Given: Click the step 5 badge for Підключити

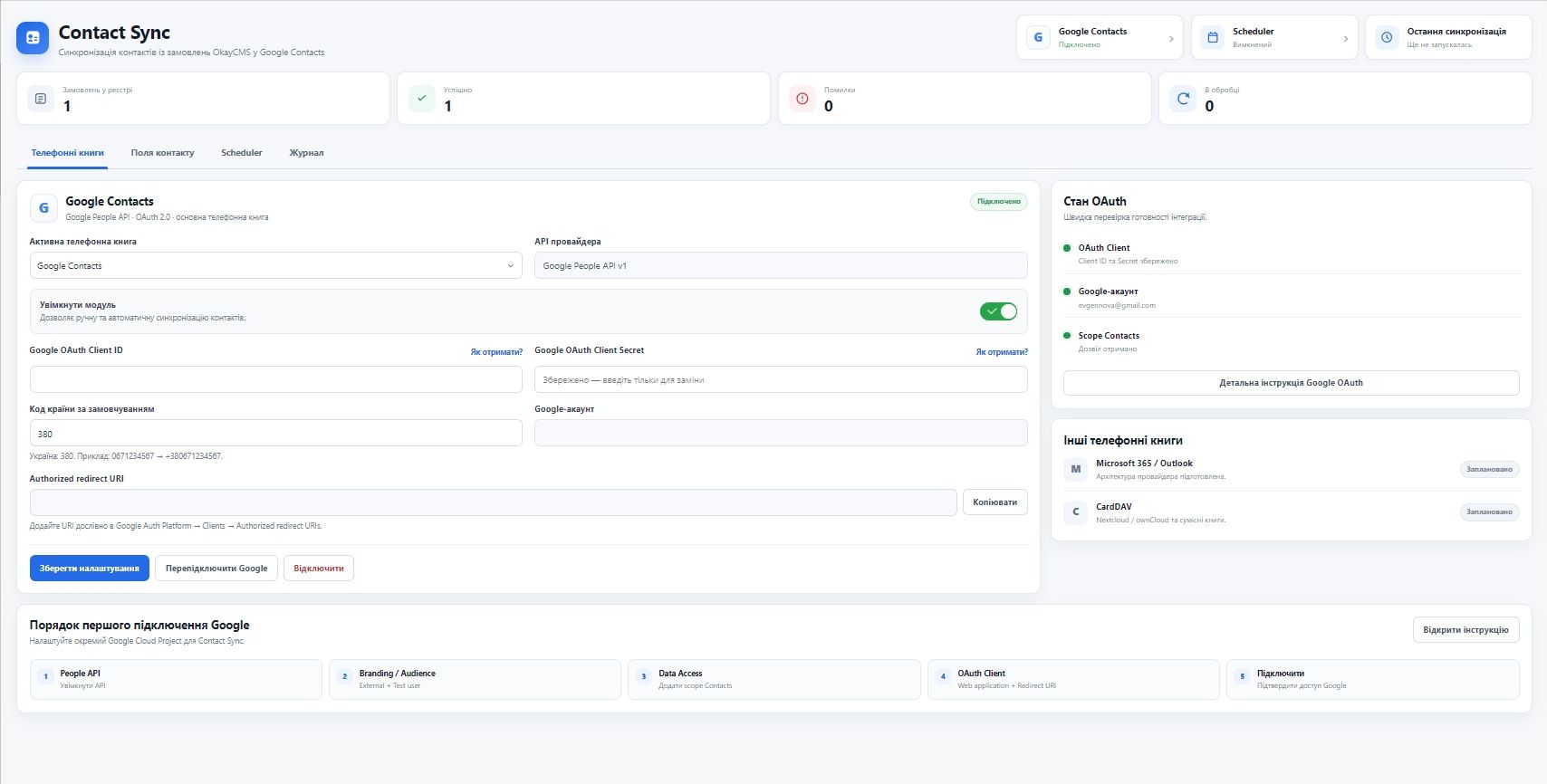Looking at the screenshot, I should point(1242,676).
